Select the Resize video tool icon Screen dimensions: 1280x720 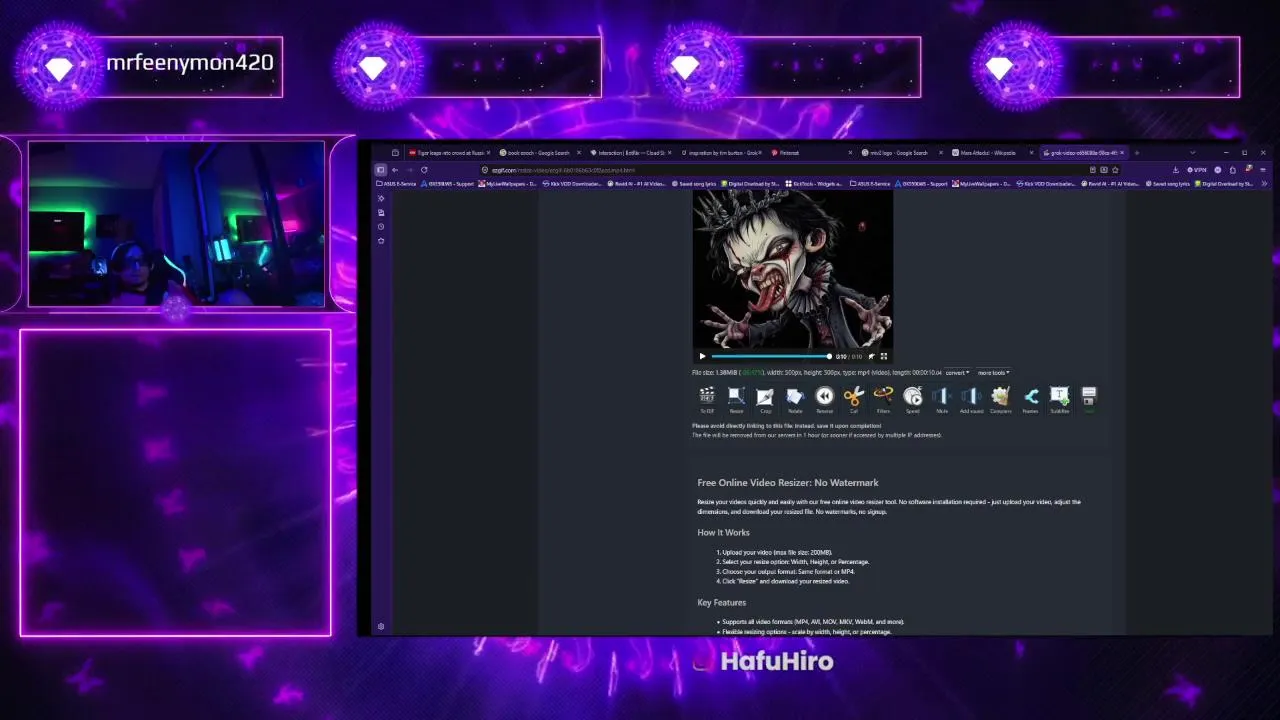(736, 400)
